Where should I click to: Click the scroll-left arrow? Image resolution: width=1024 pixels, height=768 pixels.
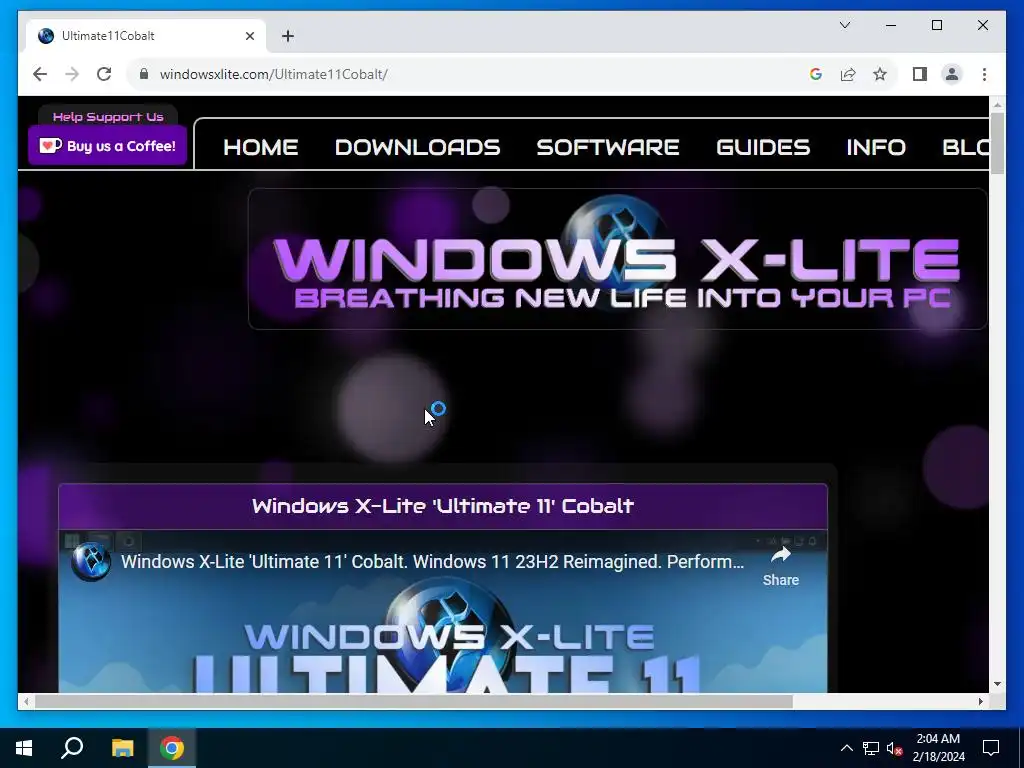(x=26, y=701)
